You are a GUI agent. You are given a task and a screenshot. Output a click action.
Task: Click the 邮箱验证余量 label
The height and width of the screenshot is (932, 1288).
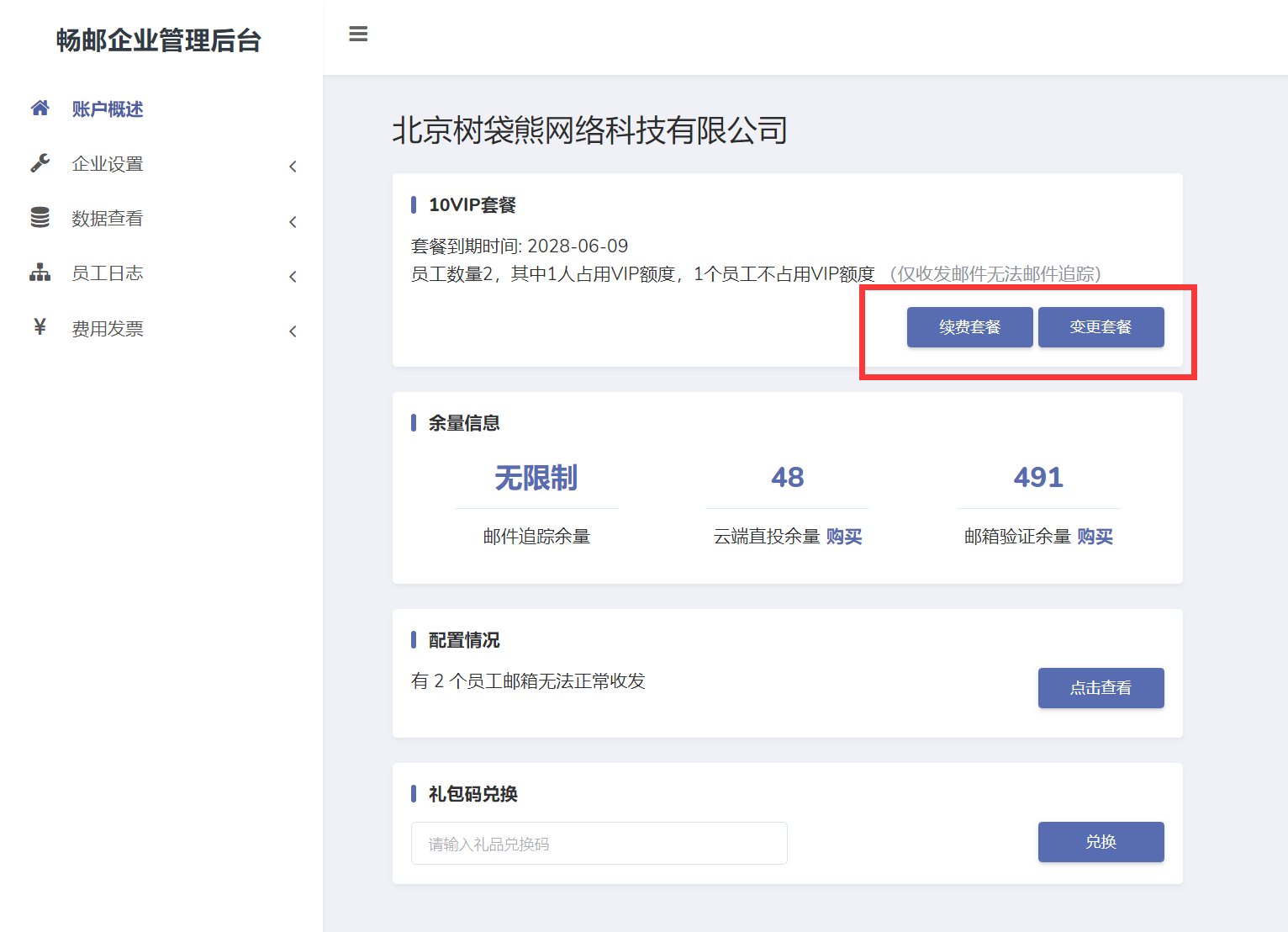pyautogui.click(x=1017, y=537)
